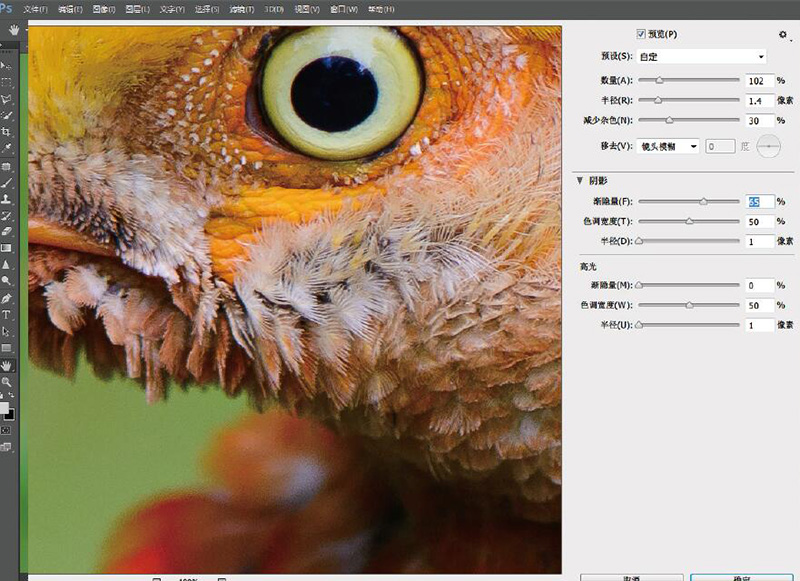The height and width of the screenshot is (581, 800).
Task: Select the Horizontal Type tool
Action: (7, 314)
